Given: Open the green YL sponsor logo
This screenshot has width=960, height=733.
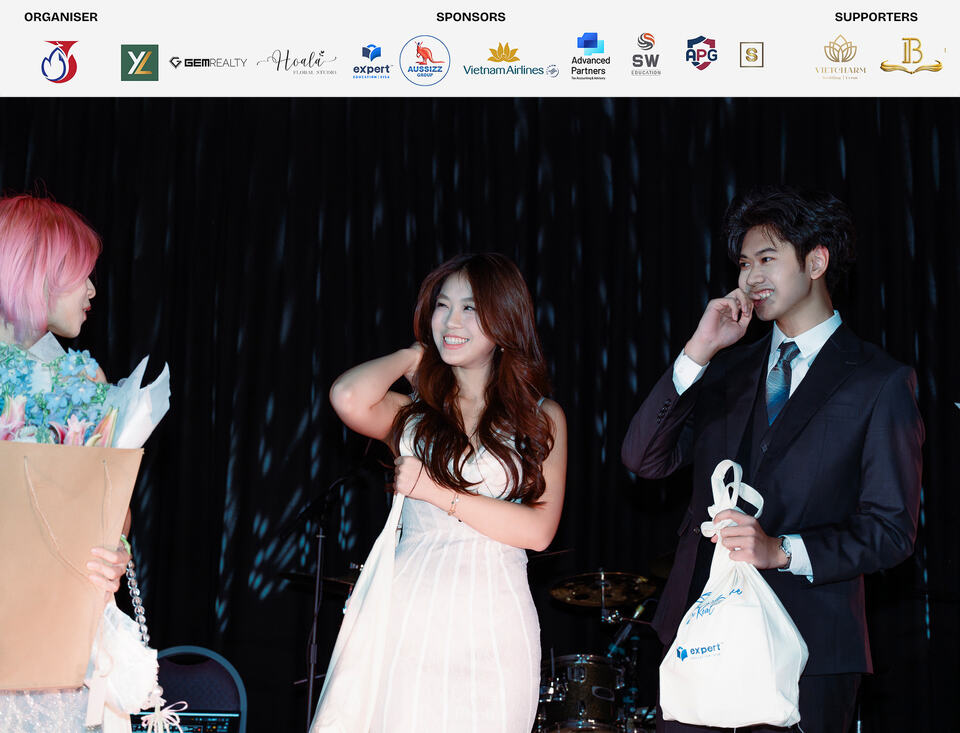Looking at the screenshot, I should click(140, 62).
